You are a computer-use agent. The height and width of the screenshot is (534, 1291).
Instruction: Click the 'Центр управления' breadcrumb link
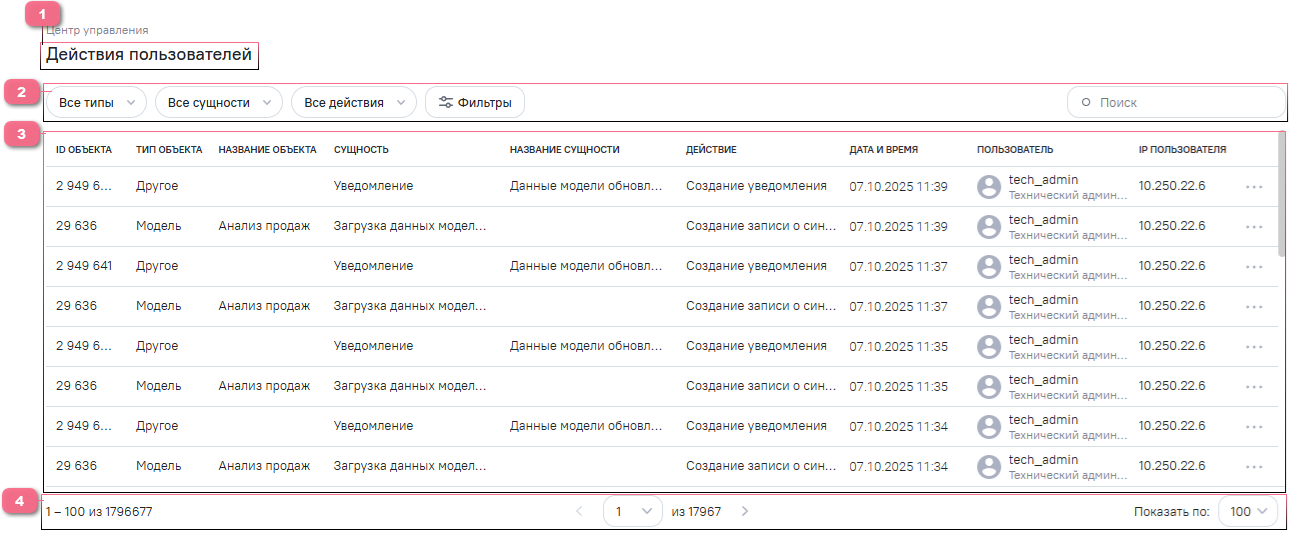click(x=97, y=30)
